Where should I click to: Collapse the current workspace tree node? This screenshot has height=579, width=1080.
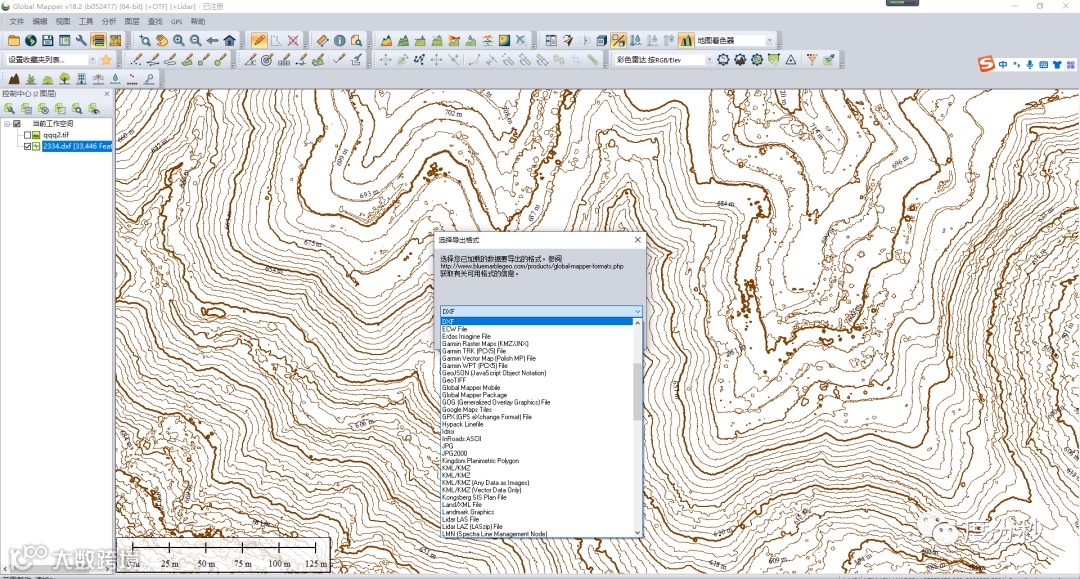6,124
